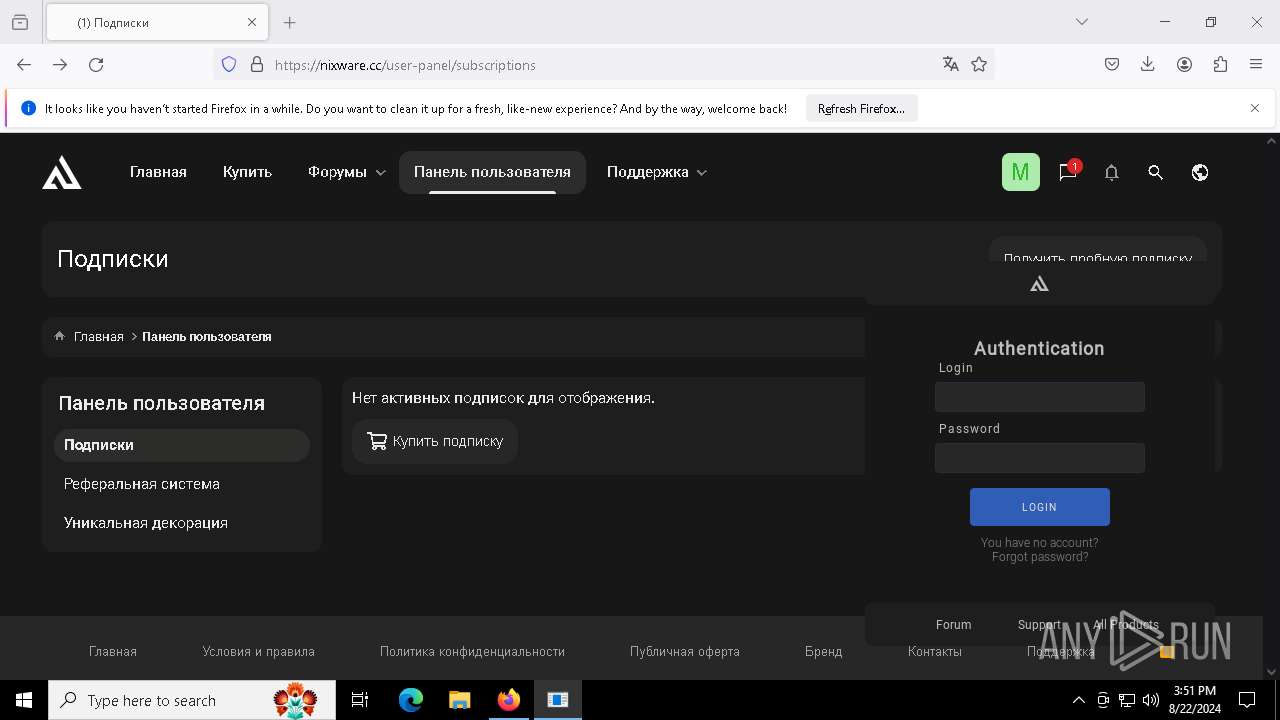The height and width of the screenshot is (720, 1280).
Task: Click the Firefox taskbar icon
Action: click(508, 700)
